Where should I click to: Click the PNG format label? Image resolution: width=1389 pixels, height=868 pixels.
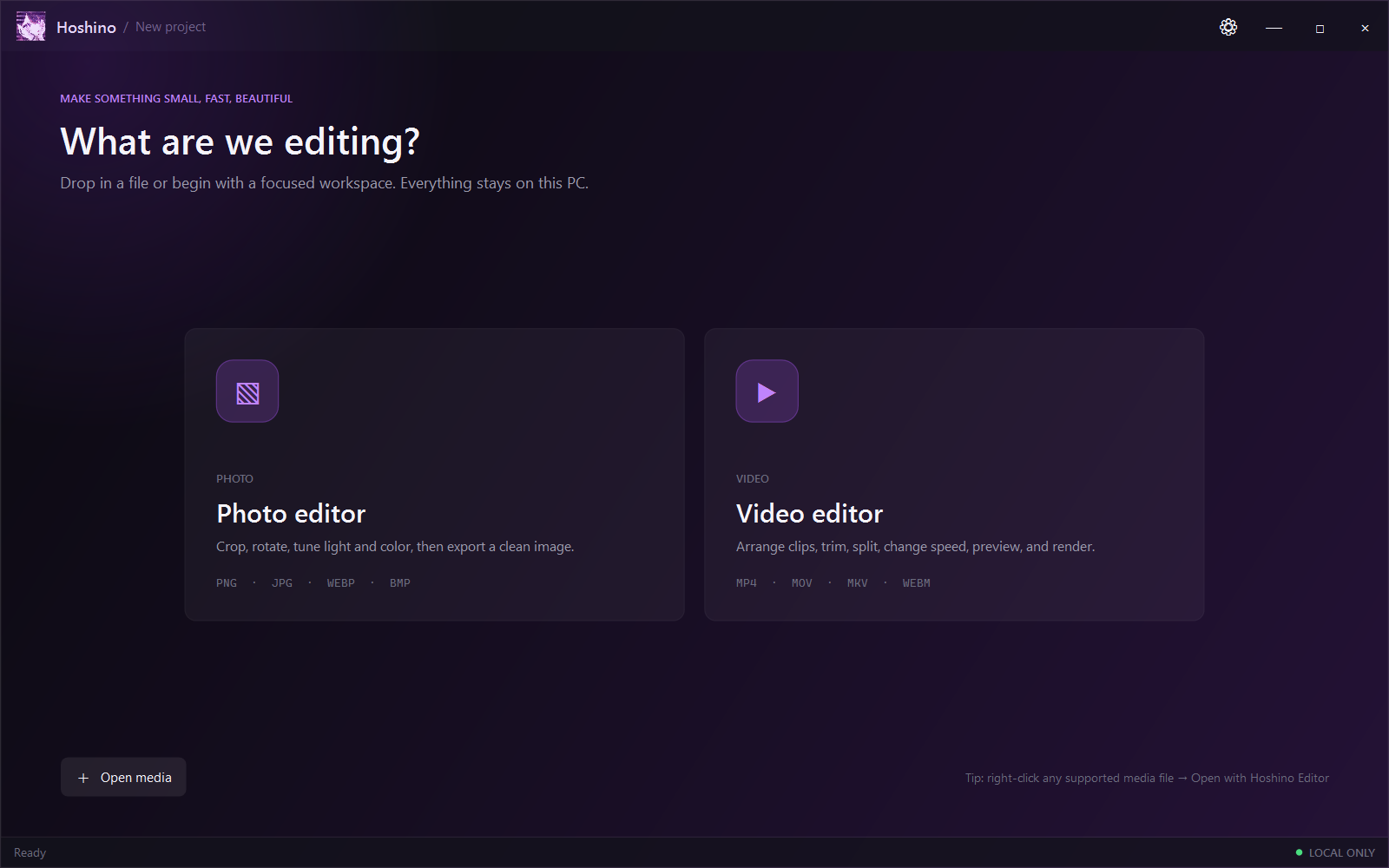click(x=227, y=583)
